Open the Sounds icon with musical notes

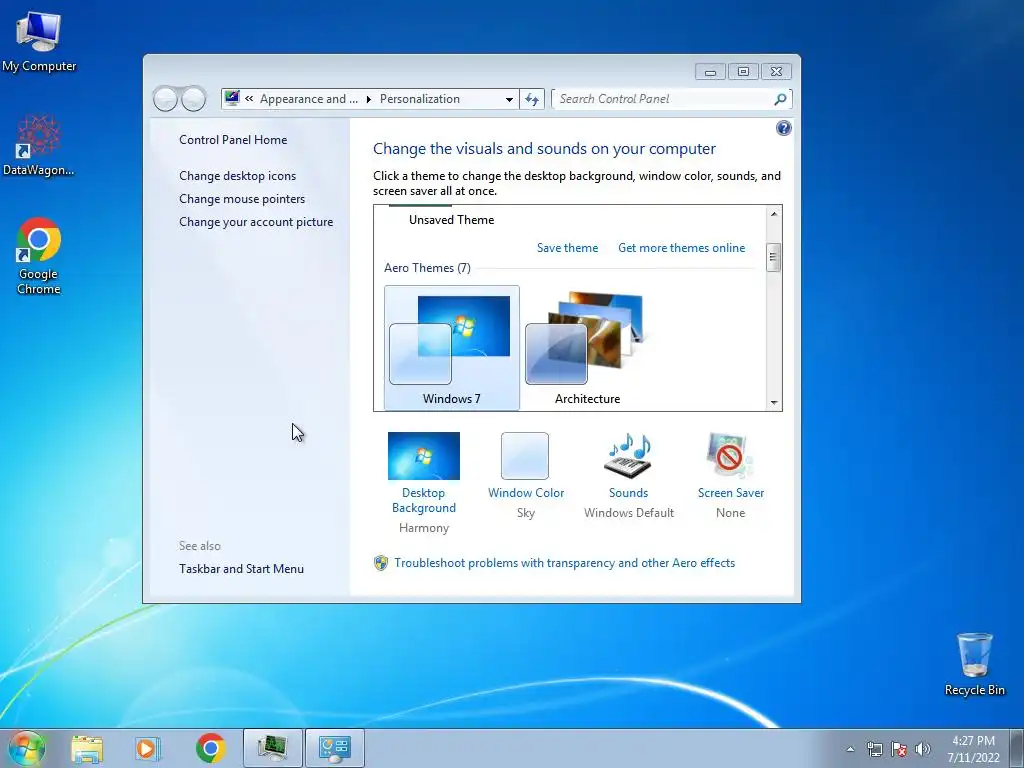click(x=628, y=456)
